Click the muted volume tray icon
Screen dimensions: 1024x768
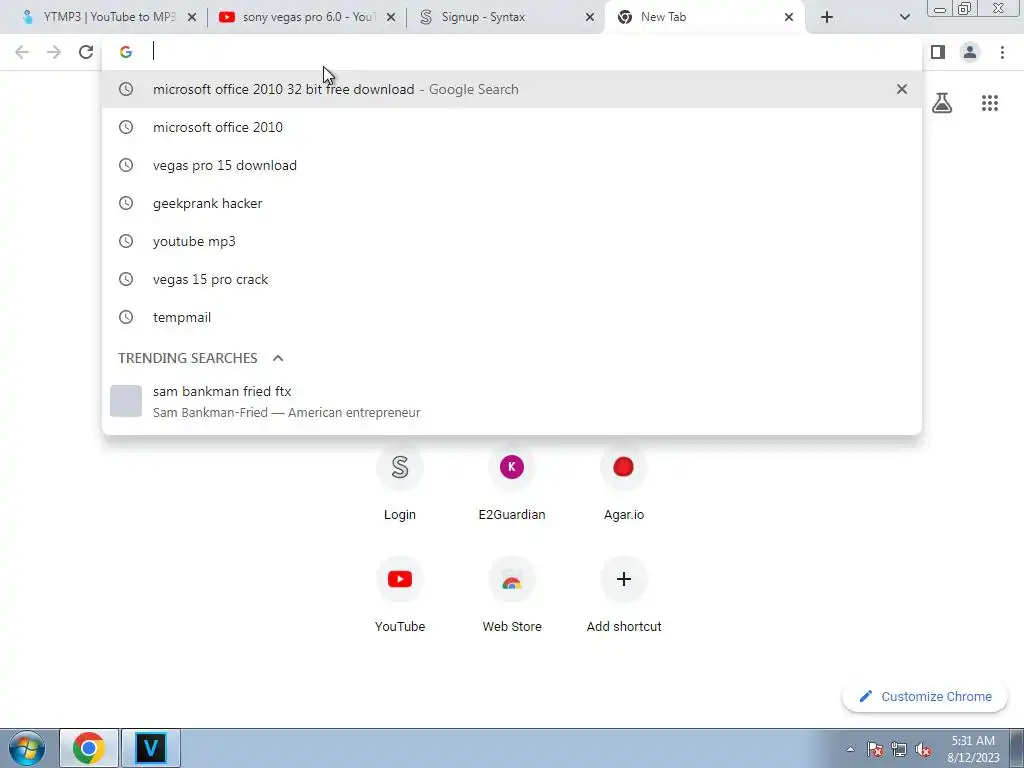click(x=923, y=749)
